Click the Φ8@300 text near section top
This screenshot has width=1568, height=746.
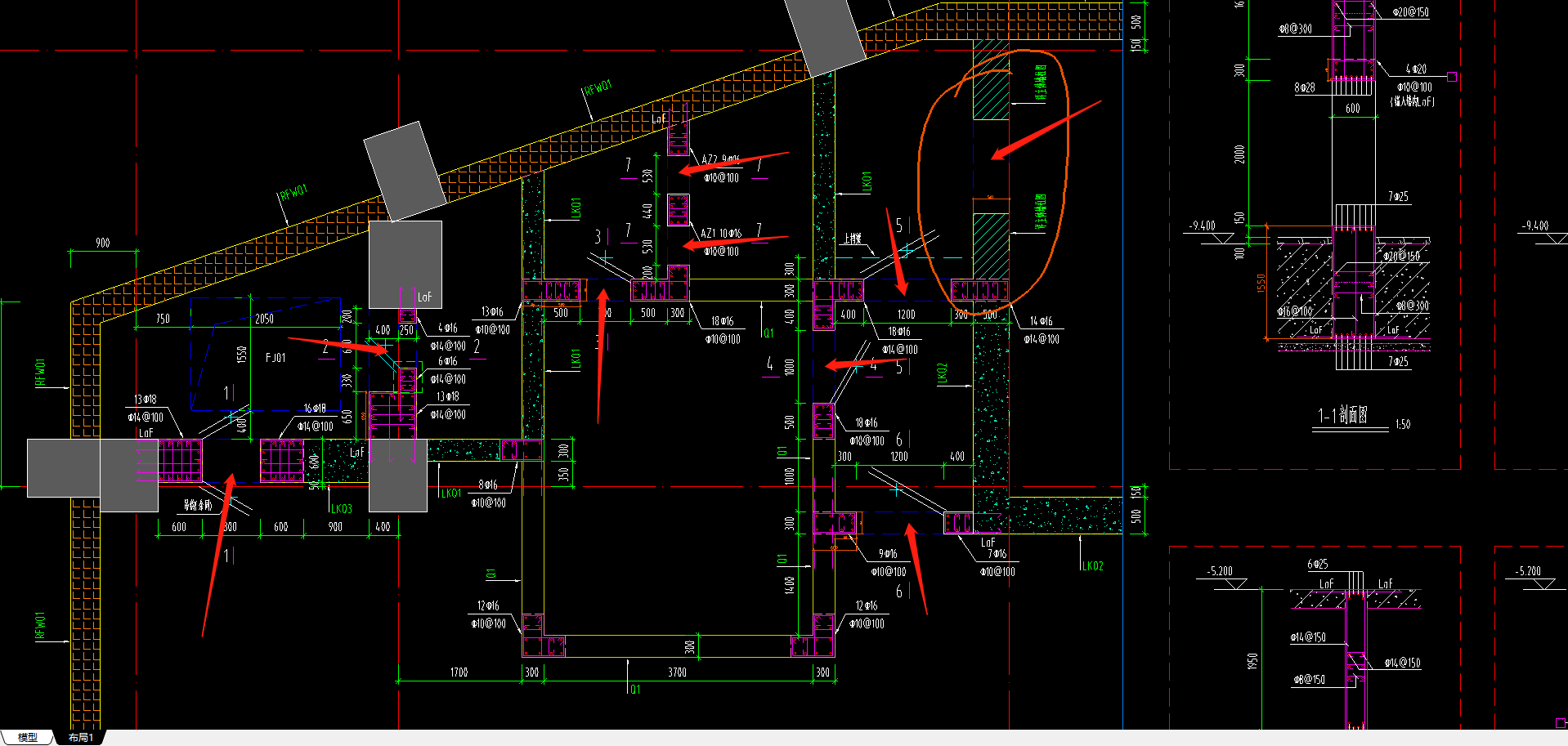tap(1296, 29)
